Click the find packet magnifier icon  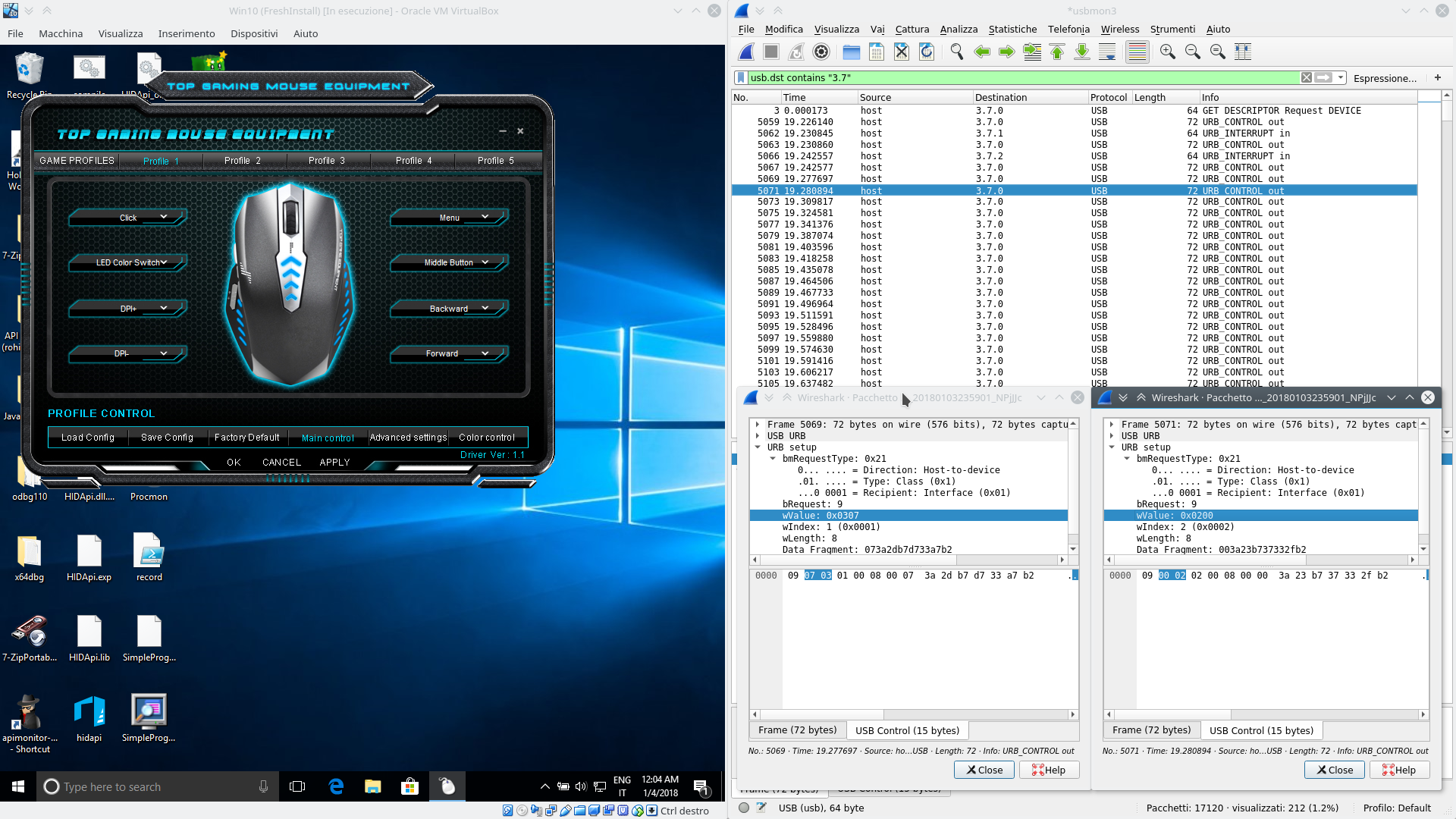pos(956,52)
